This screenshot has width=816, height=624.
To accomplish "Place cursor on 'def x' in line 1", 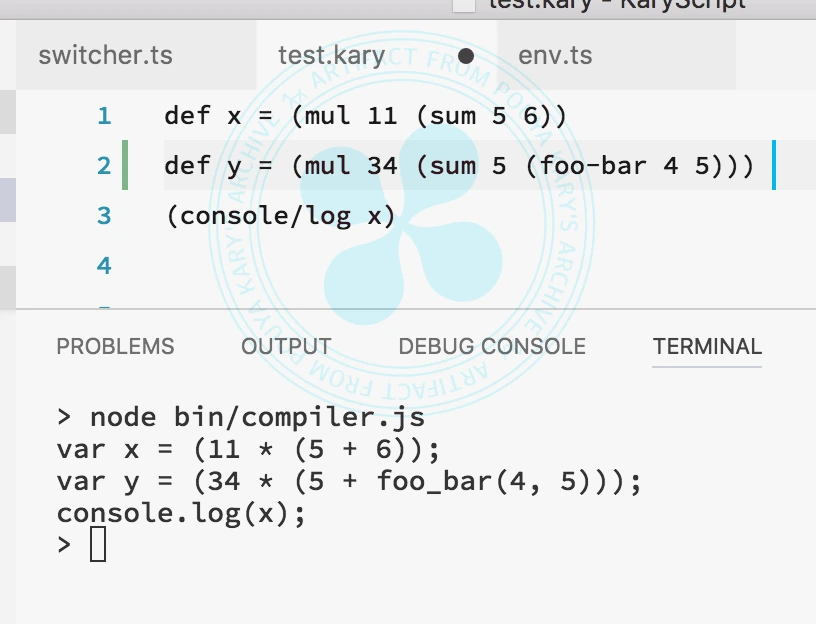I will pyautogui.click(x=203, y=116).
